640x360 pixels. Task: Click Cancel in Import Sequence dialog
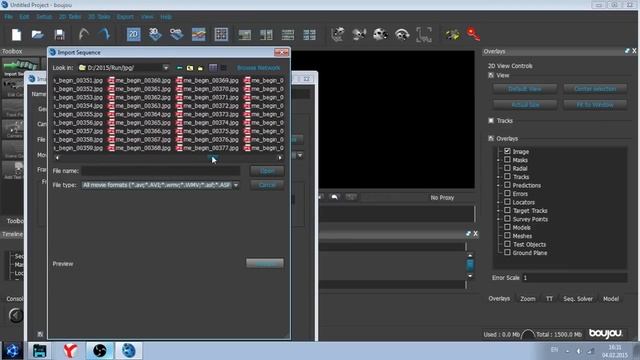coord(267,185)
